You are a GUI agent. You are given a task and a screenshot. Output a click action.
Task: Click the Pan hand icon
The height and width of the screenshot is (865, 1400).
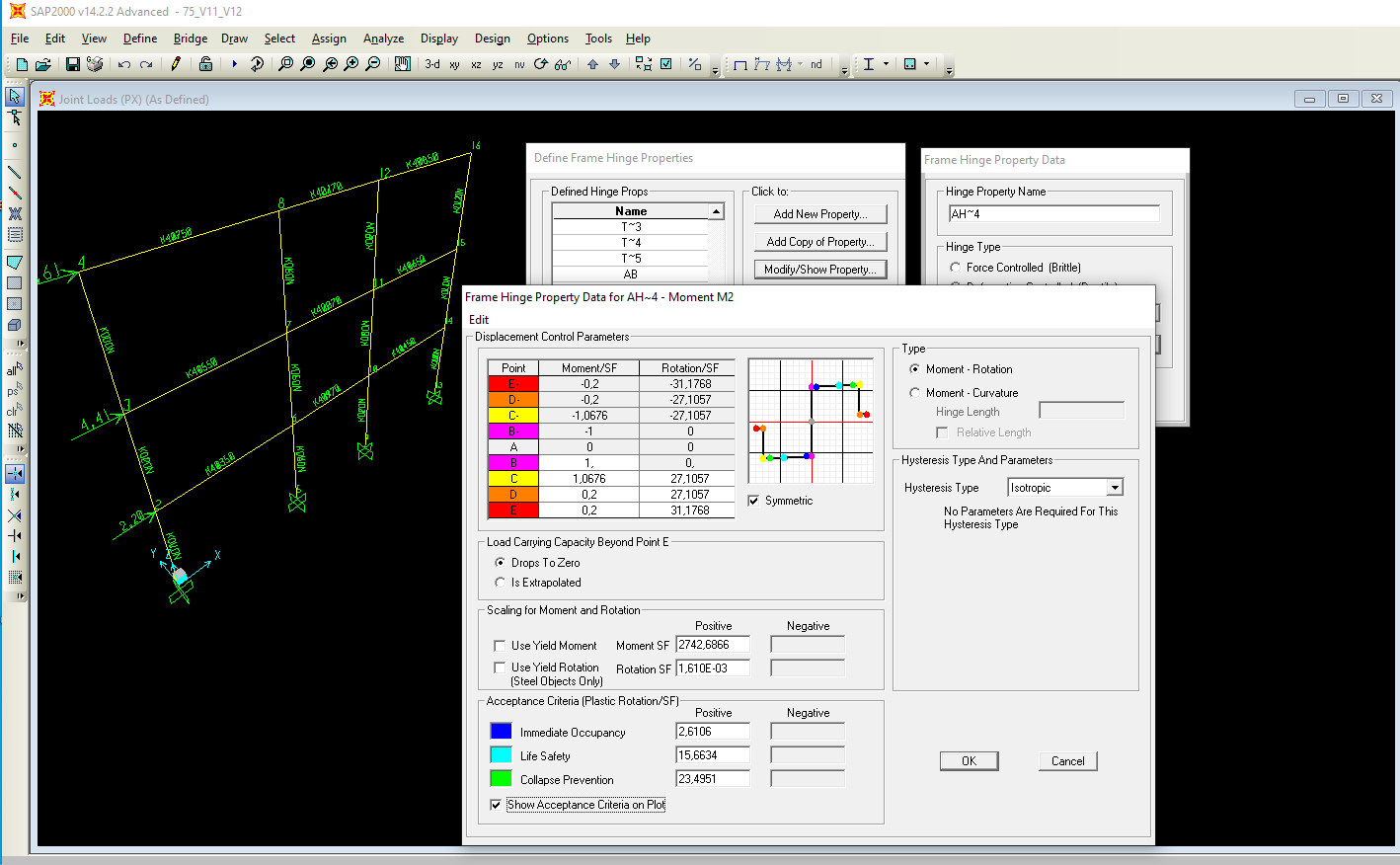click(402, 64)
